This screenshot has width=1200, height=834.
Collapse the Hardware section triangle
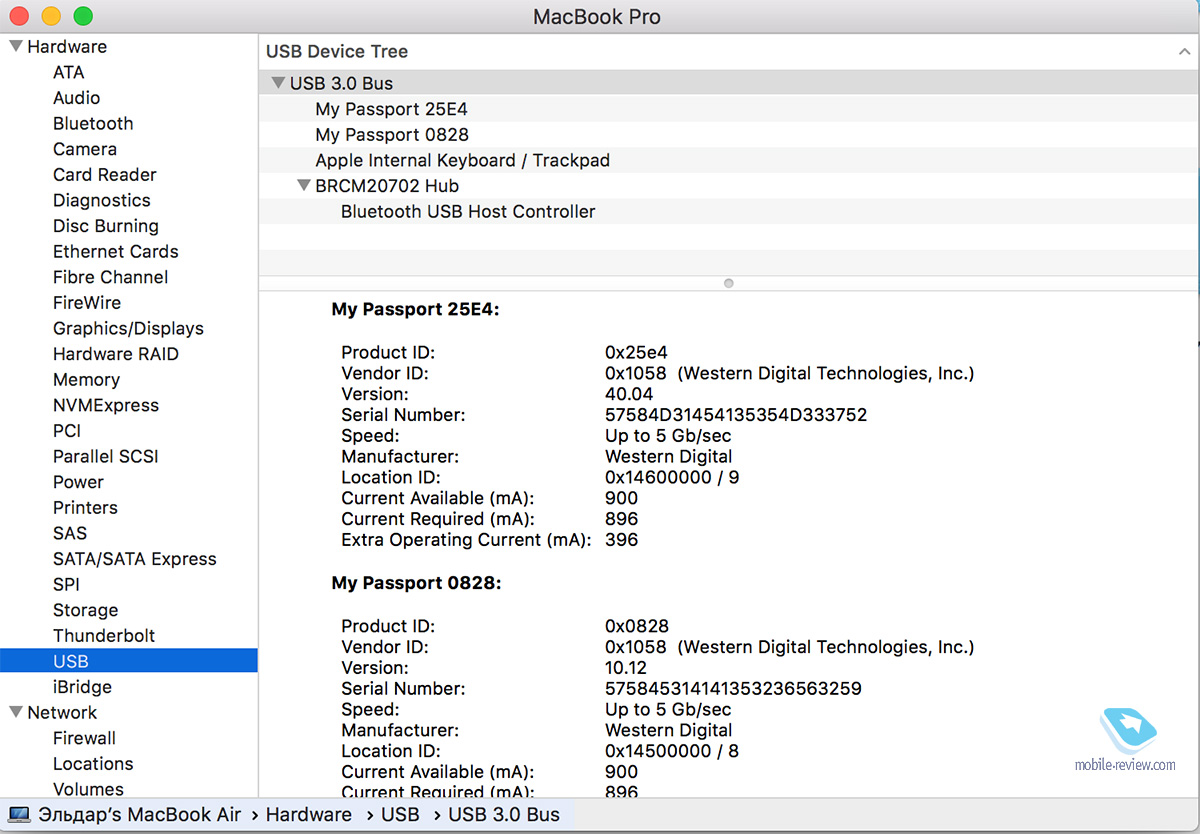16,46
